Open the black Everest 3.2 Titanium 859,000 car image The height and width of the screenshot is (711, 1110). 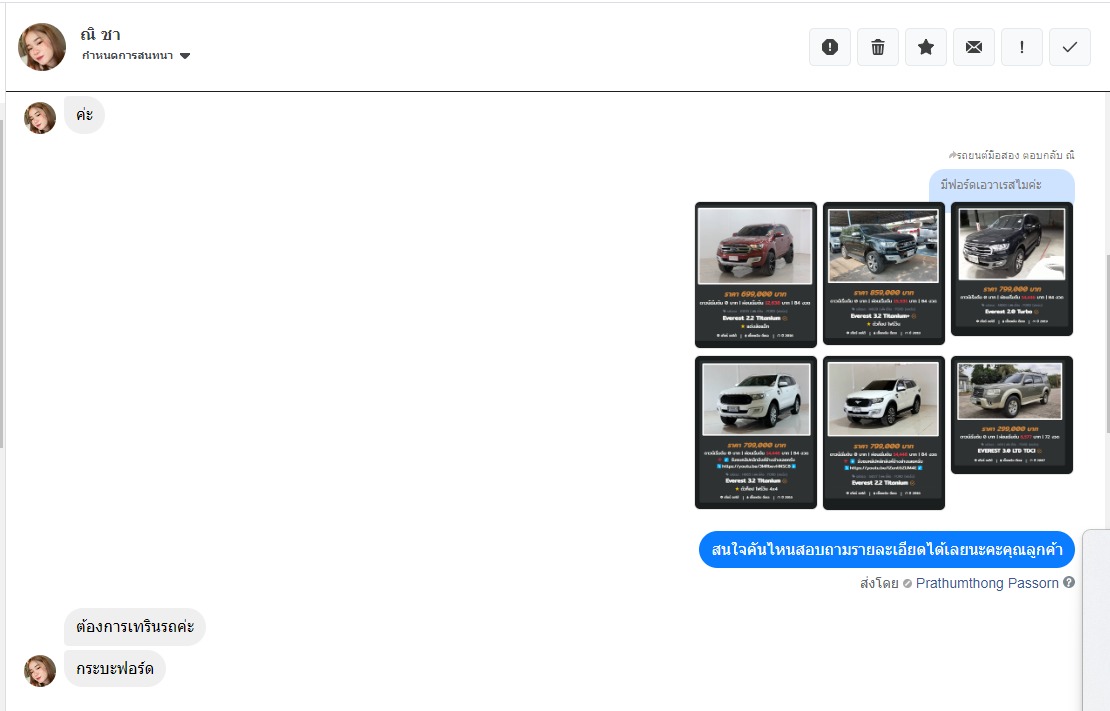tap(883, 273)
